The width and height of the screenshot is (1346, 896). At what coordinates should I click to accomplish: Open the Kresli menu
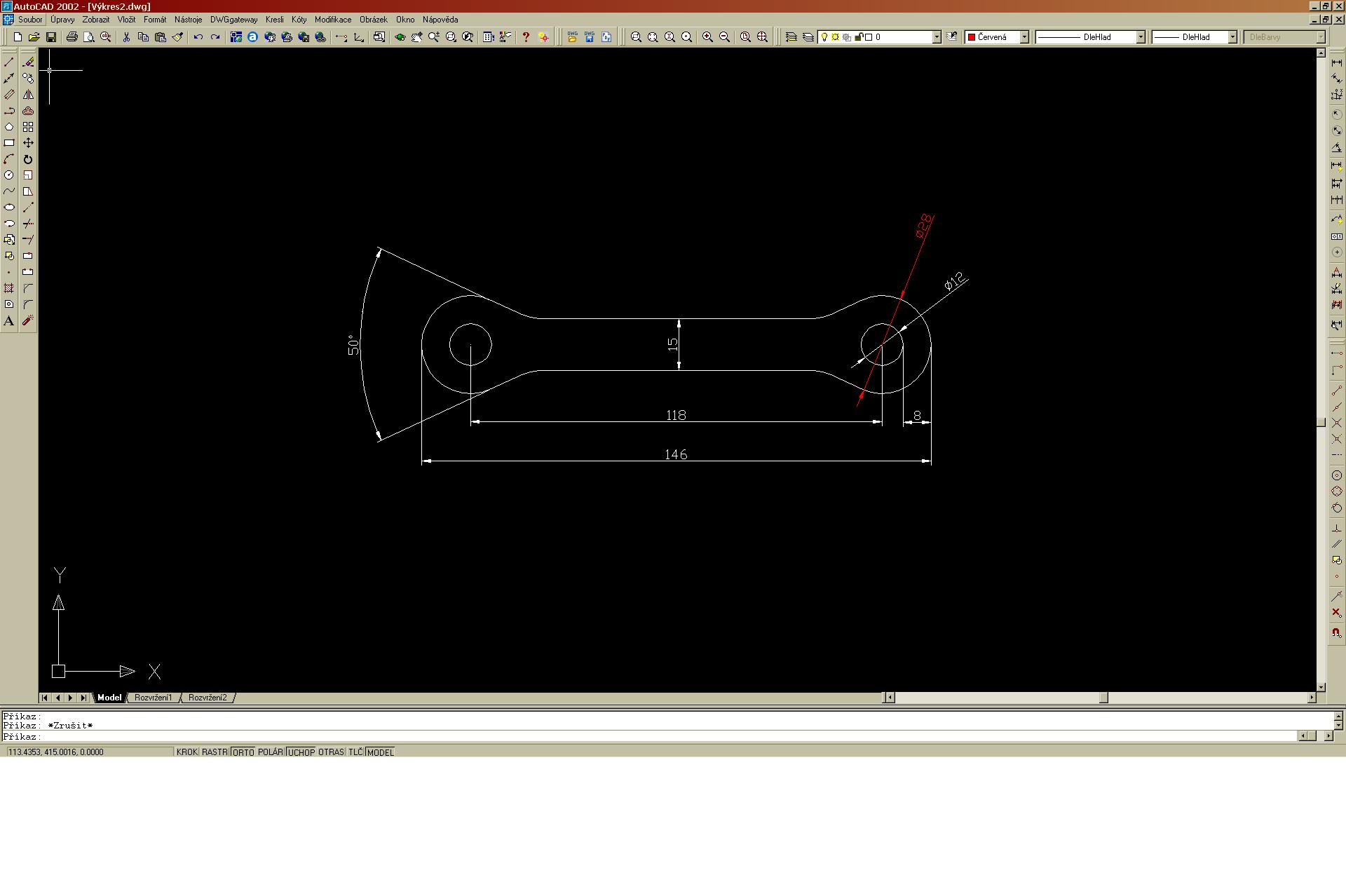(x=275, y=20)
